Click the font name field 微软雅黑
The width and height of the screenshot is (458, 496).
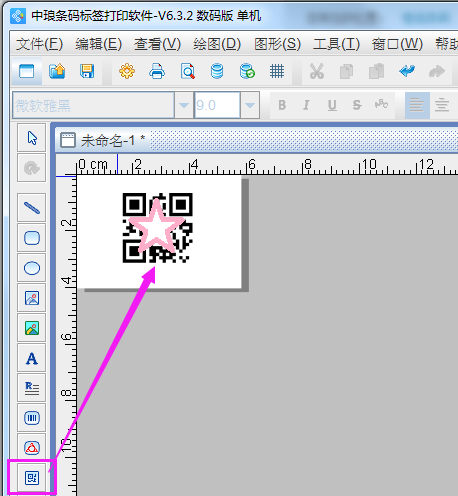click(93, 105)
